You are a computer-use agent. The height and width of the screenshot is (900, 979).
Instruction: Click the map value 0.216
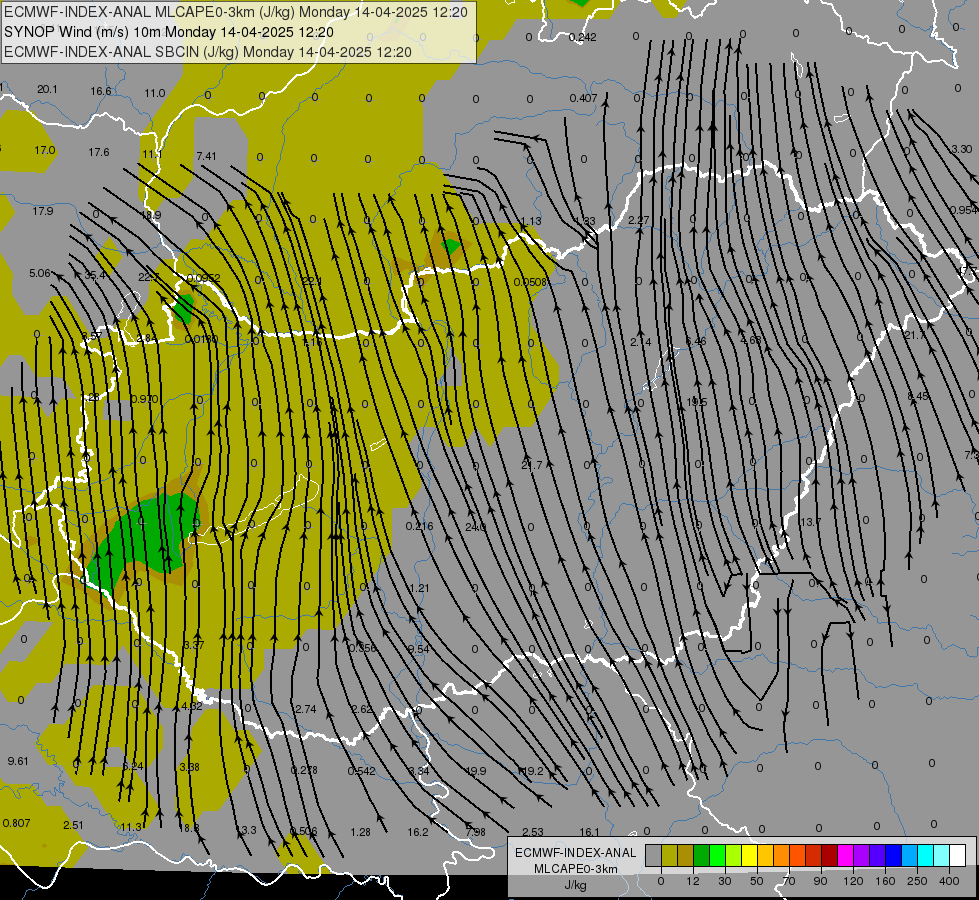(x=420, y=527)
